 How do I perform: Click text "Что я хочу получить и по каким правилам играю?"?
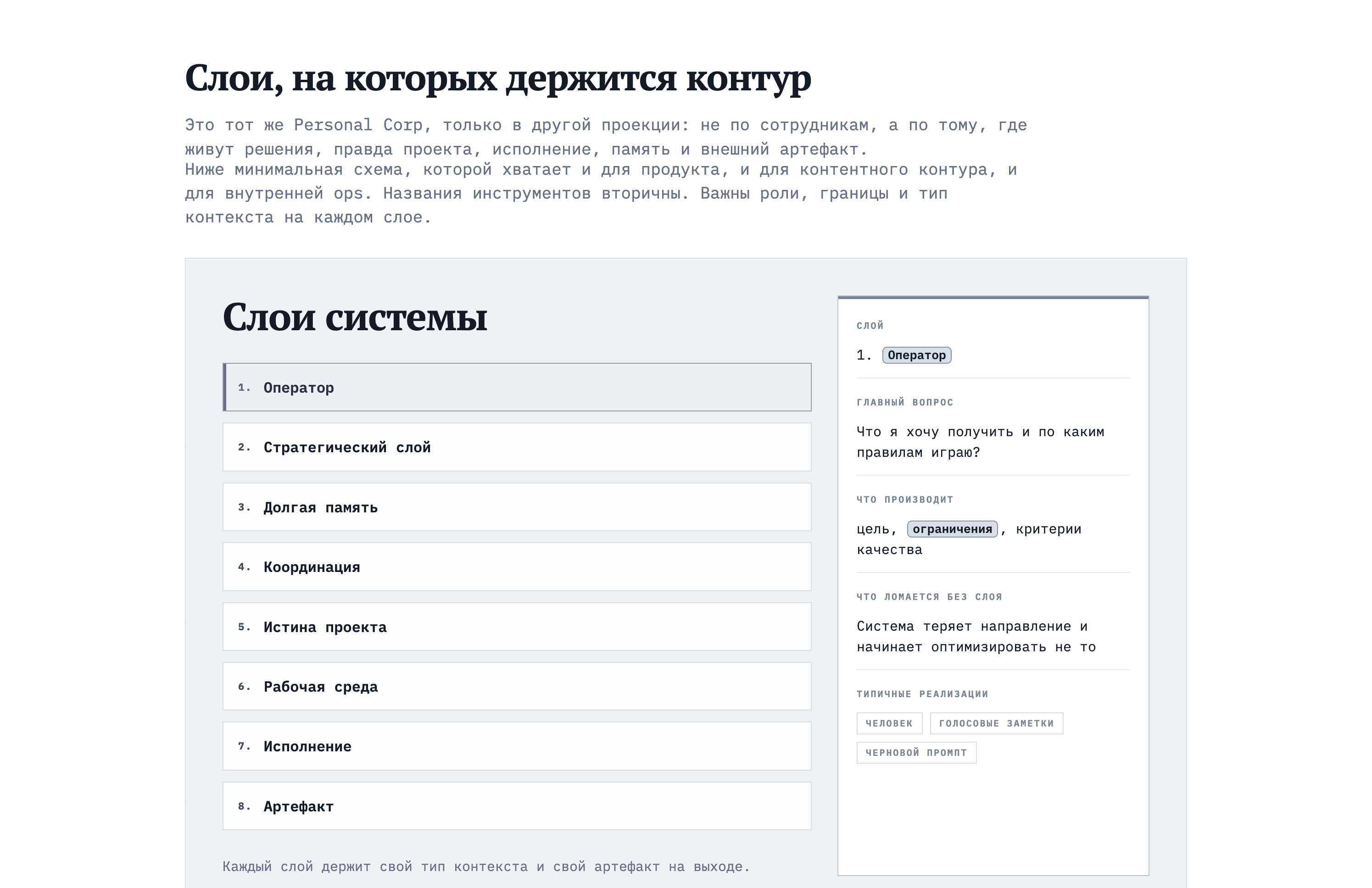(981, 442)
